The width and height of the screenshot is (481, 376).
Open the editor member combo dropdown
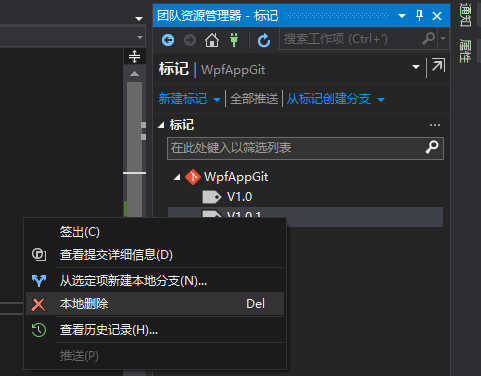140,37
